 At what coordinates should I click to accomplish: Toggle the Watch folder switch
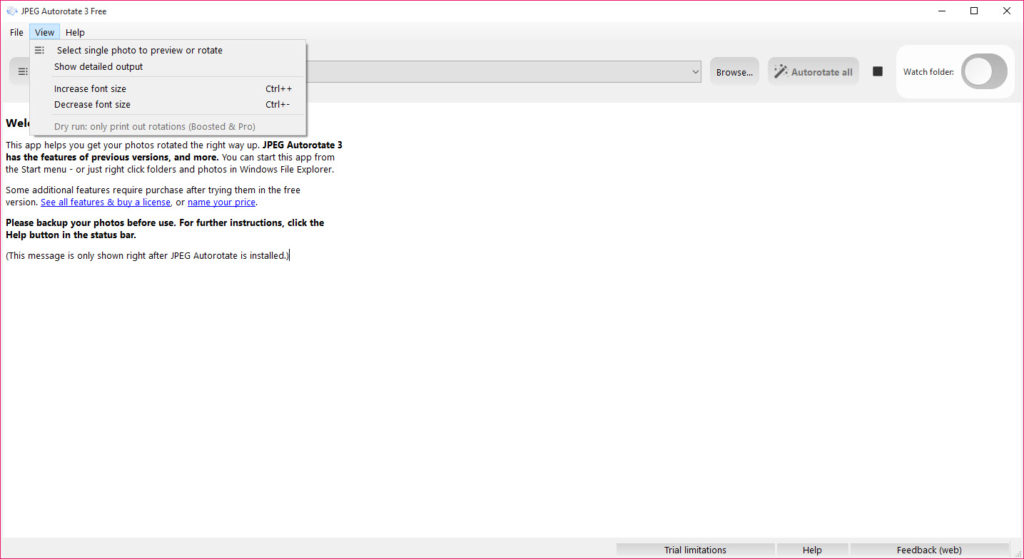(984, 71)
